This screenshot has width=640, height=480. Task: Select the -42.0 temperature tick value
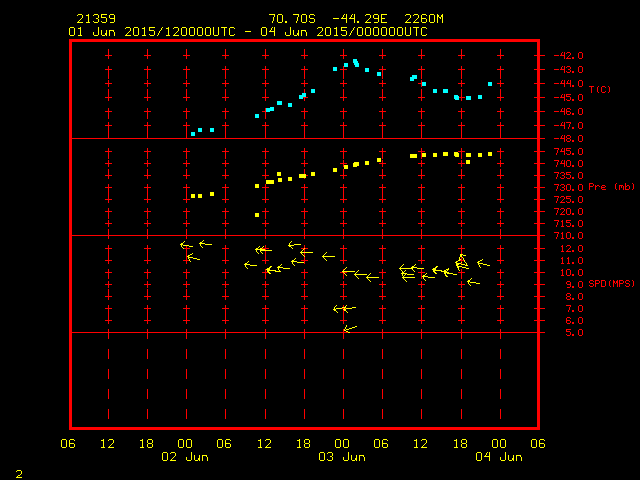[x=569, y=56]
